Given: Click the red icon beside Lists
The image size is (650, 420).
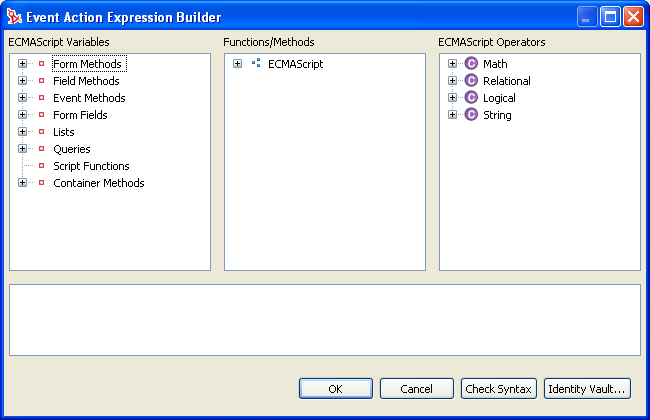Looking at the screenshot, I should coord(41,132).
